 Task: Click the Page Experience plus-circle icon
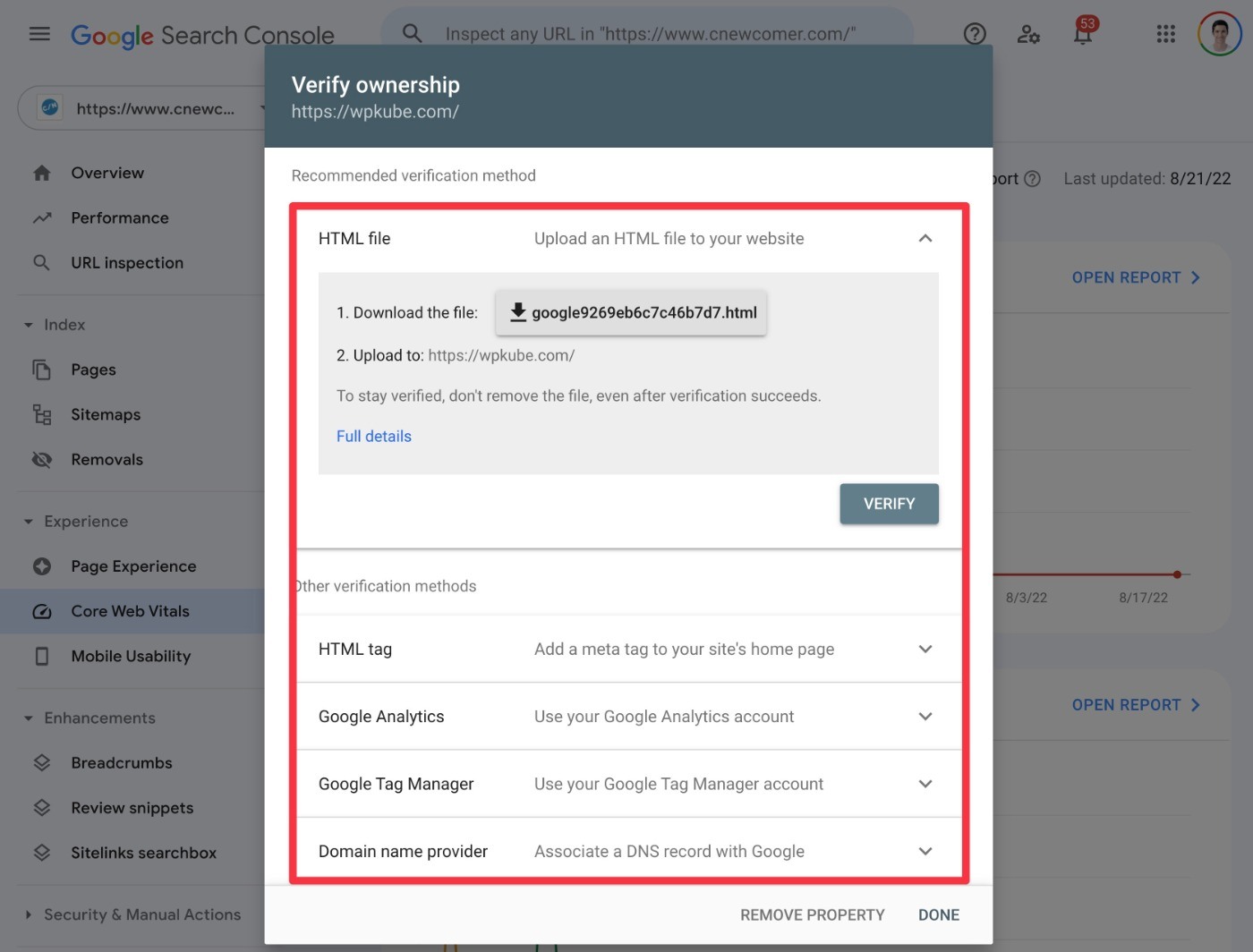click(42, 566)
